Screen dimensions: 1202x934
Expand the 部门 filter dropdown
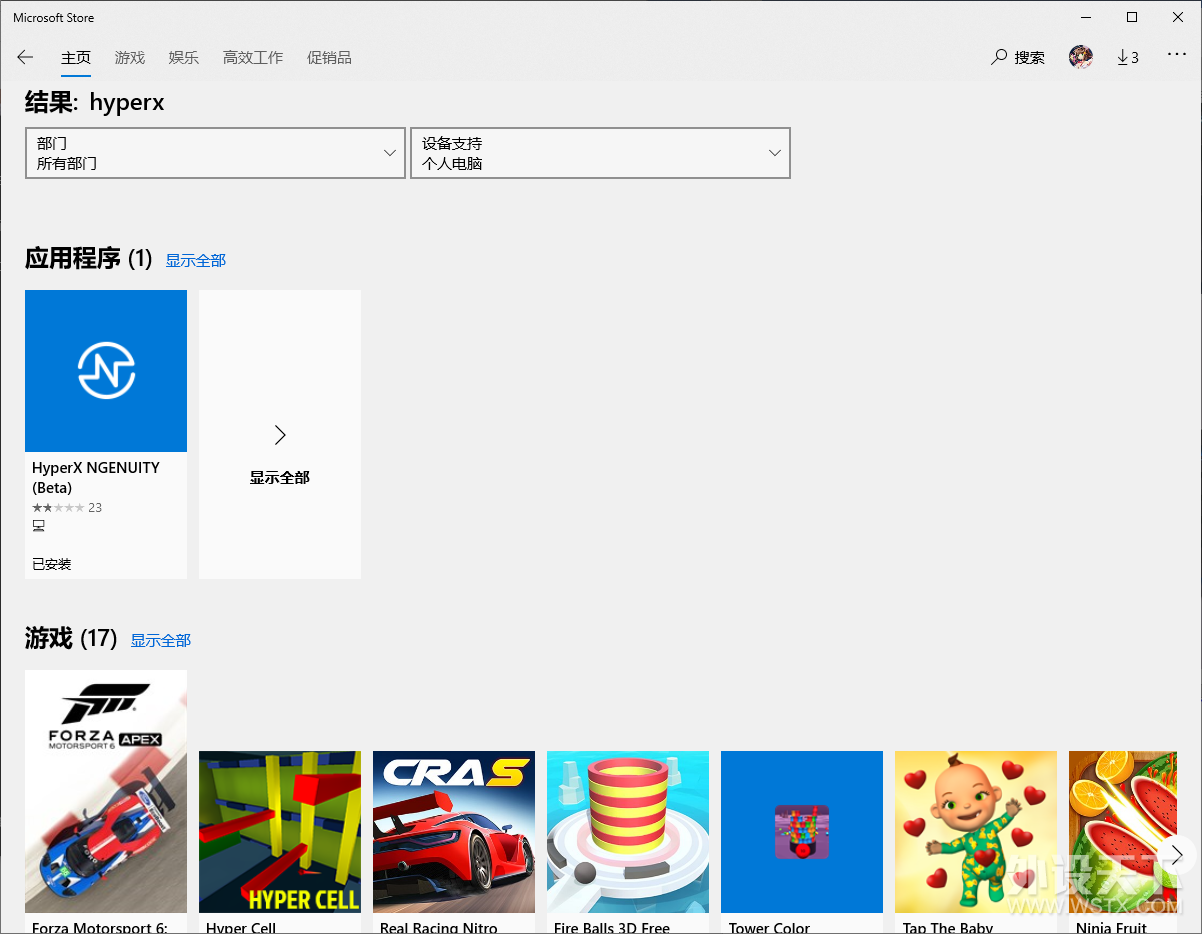click(215, 153)
